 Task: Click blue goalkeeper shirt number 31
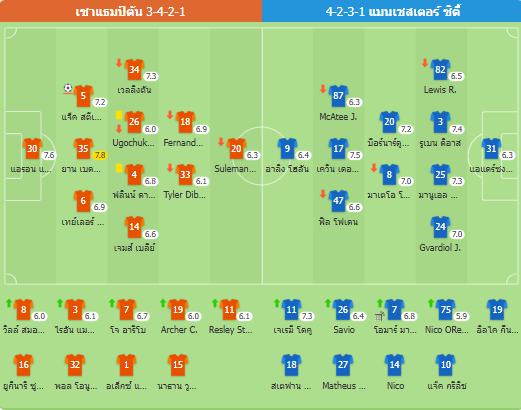(491, 148)
